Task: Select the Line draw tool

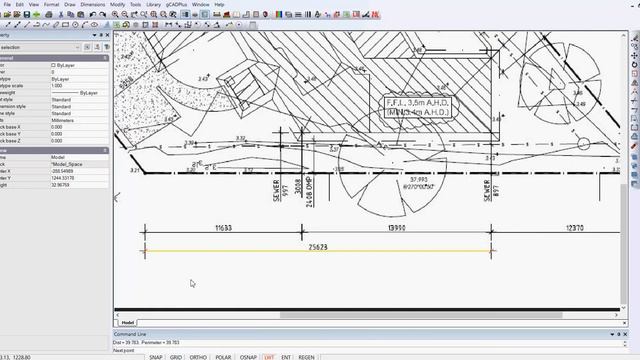Action: point(27,25)
